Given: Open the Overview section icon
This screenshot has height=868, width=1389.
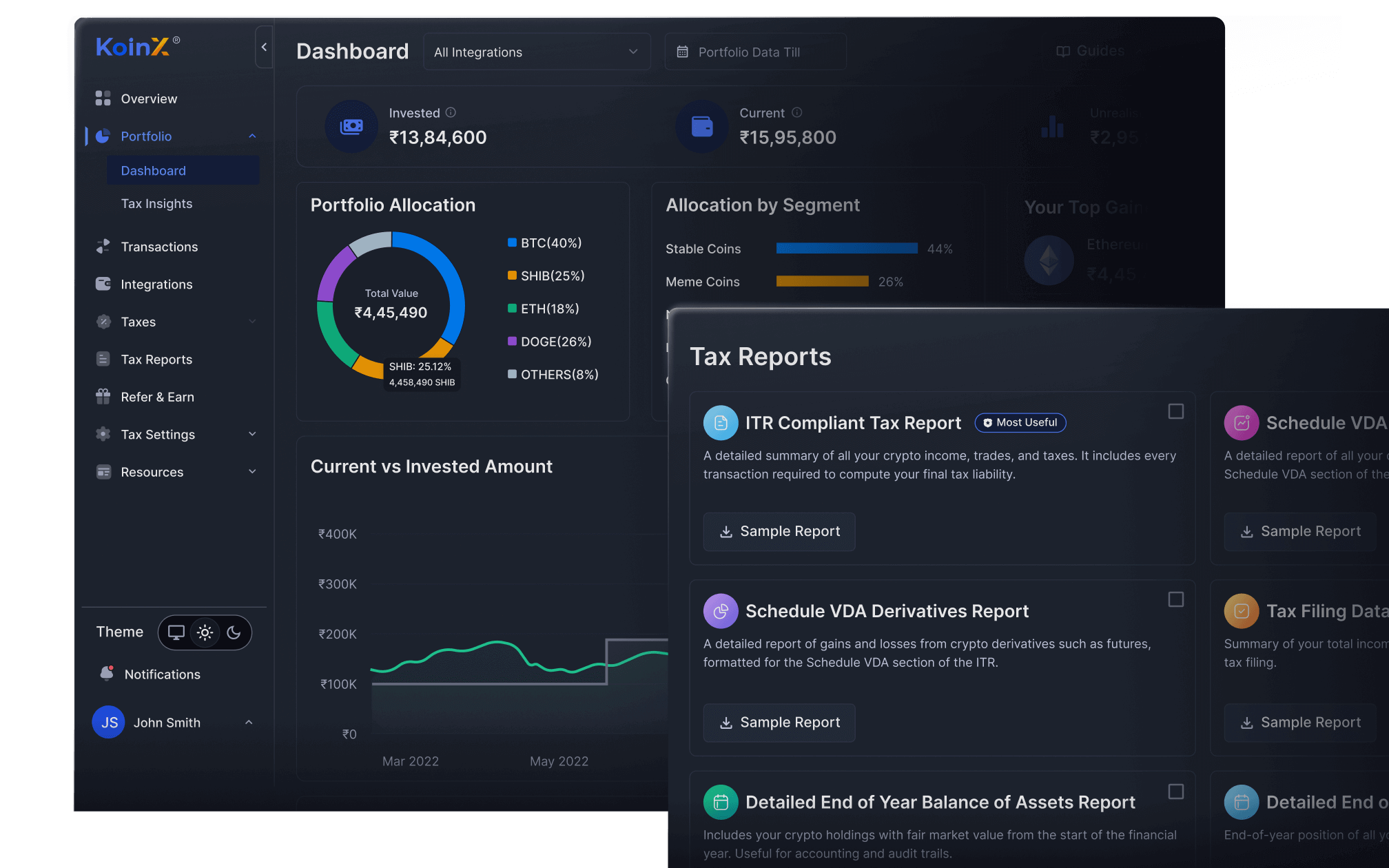Looking at the screenshot, I should click(103, 98).
